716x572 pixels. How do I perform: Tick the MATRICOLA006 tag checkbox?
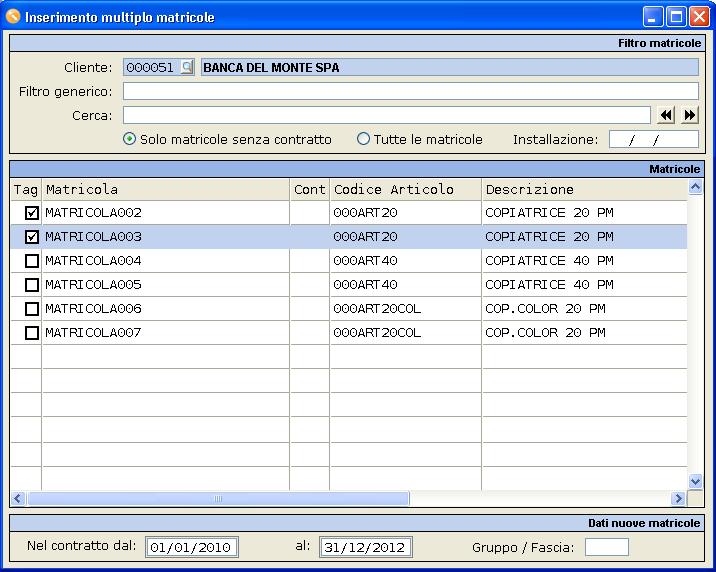(x=32, y=309)
